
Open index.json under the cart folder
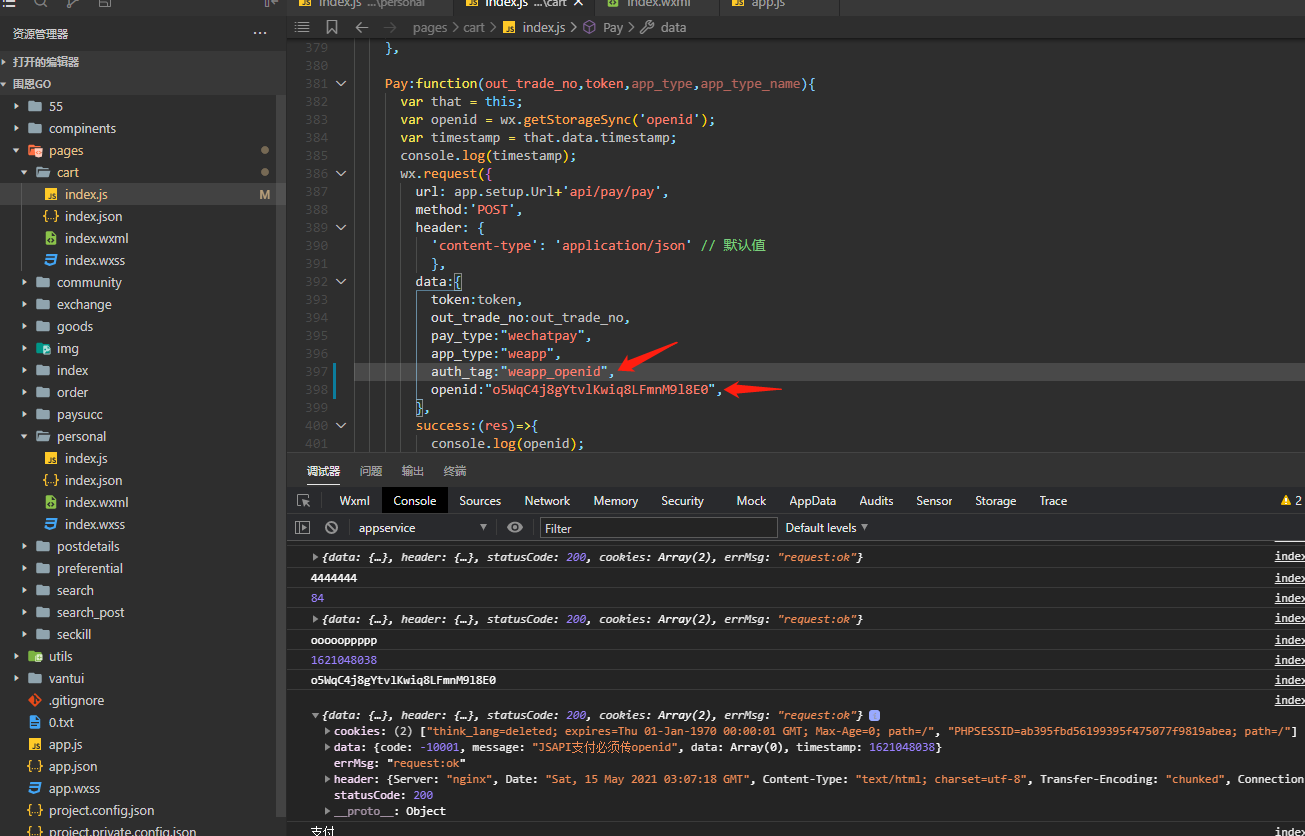[x=94, y=216]
